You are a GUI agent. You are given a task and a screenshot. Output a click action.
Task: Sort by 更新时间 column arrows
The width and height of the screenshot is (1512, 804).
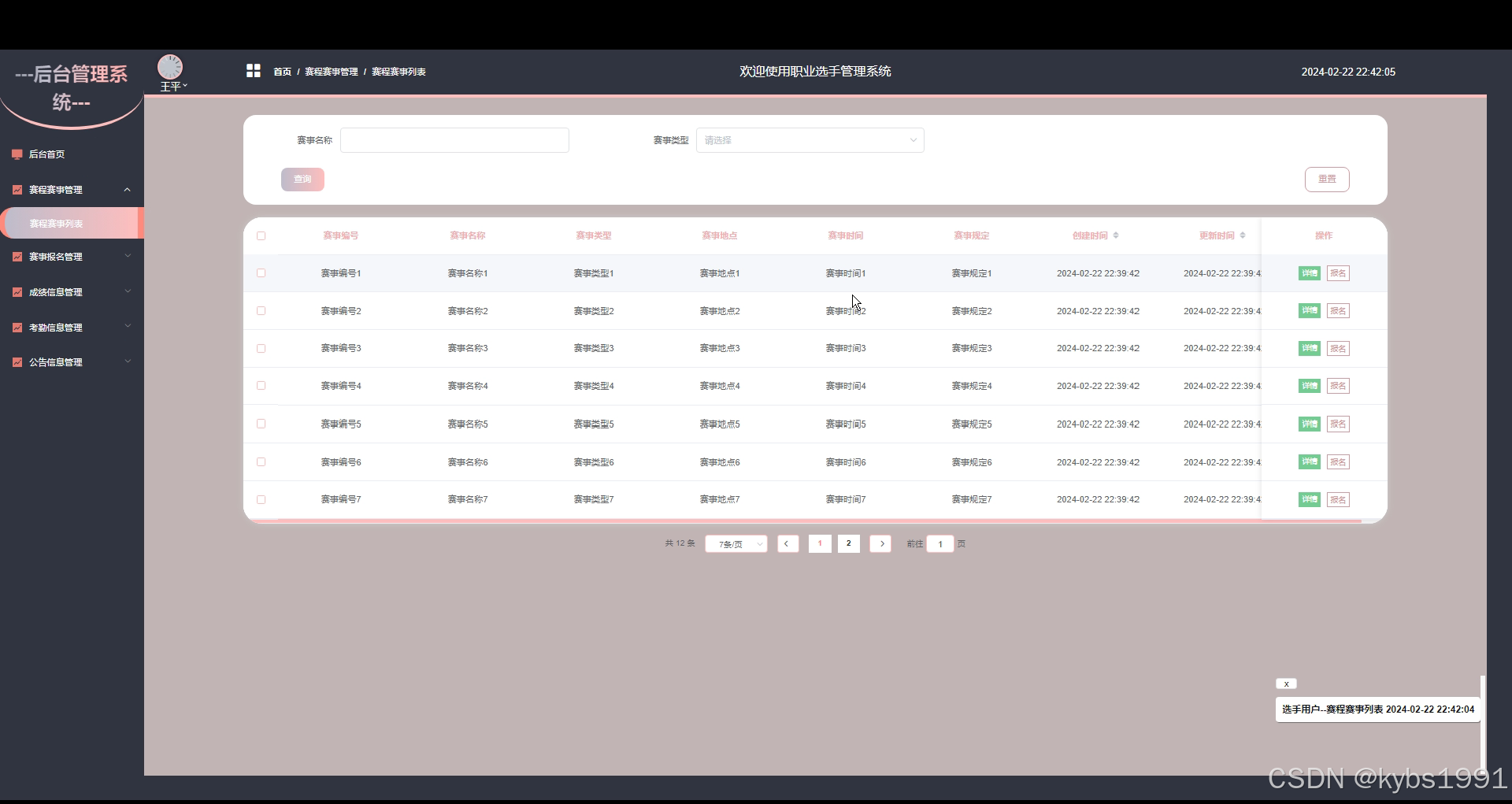(x=1243, y=235)
